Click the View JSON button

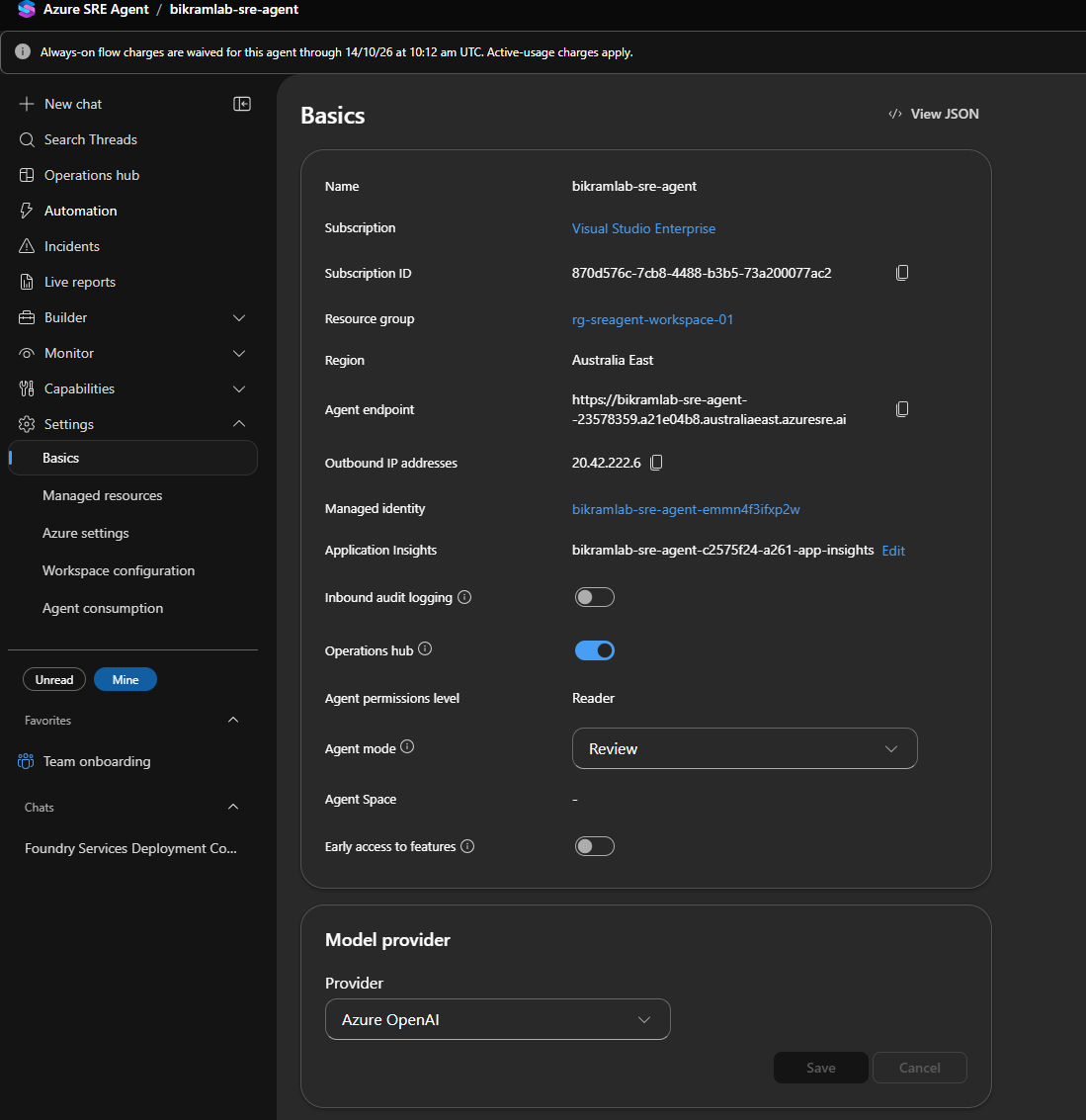[934, 115]
